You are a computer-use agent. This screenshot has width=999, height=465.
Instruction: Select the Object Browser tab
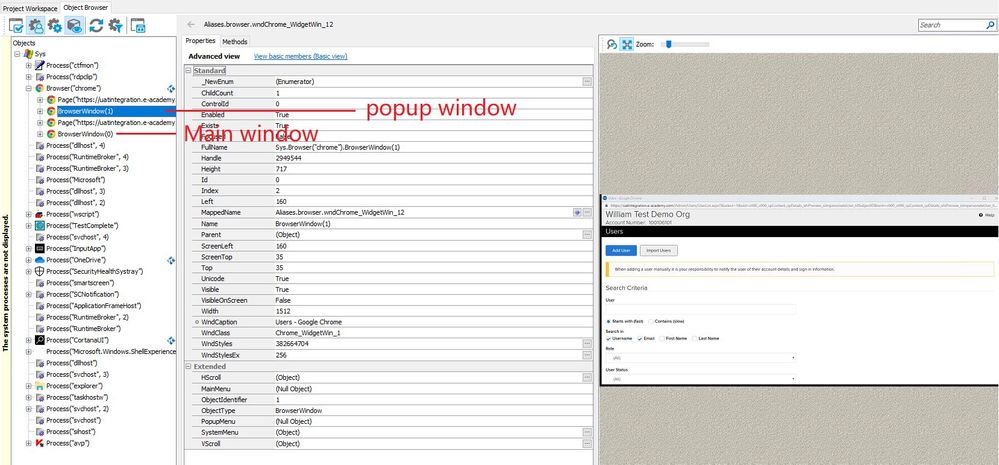85,8
